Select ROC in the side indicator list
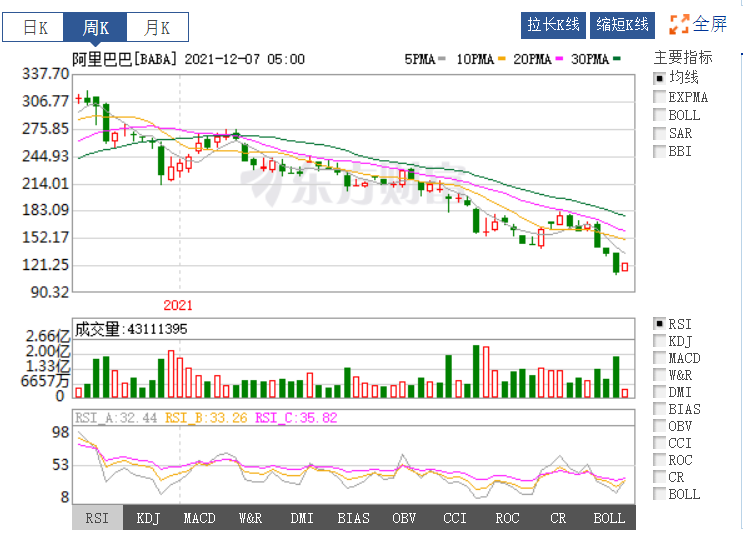Viewport: 743px width, 548px height. (x=659, y=460)
